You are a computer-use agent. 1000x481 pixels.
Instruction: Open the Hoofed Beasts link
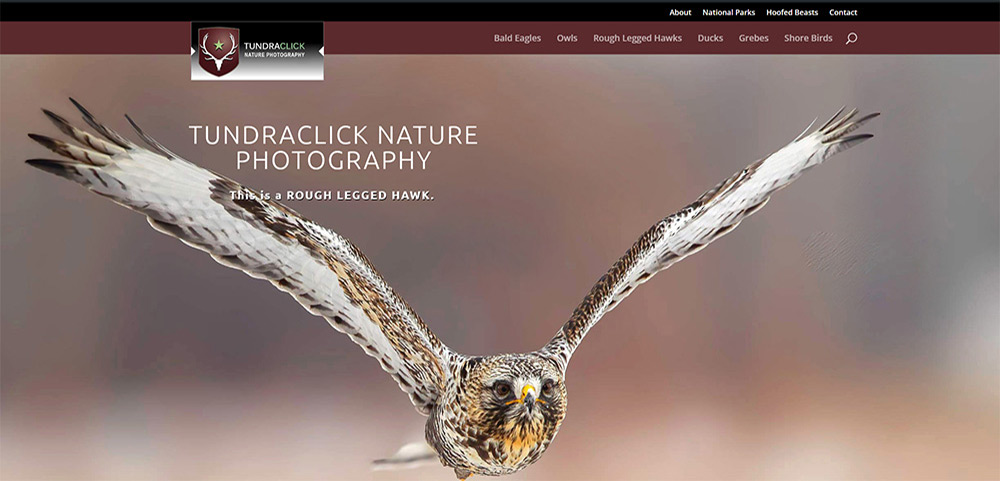(x=792, y=13)
